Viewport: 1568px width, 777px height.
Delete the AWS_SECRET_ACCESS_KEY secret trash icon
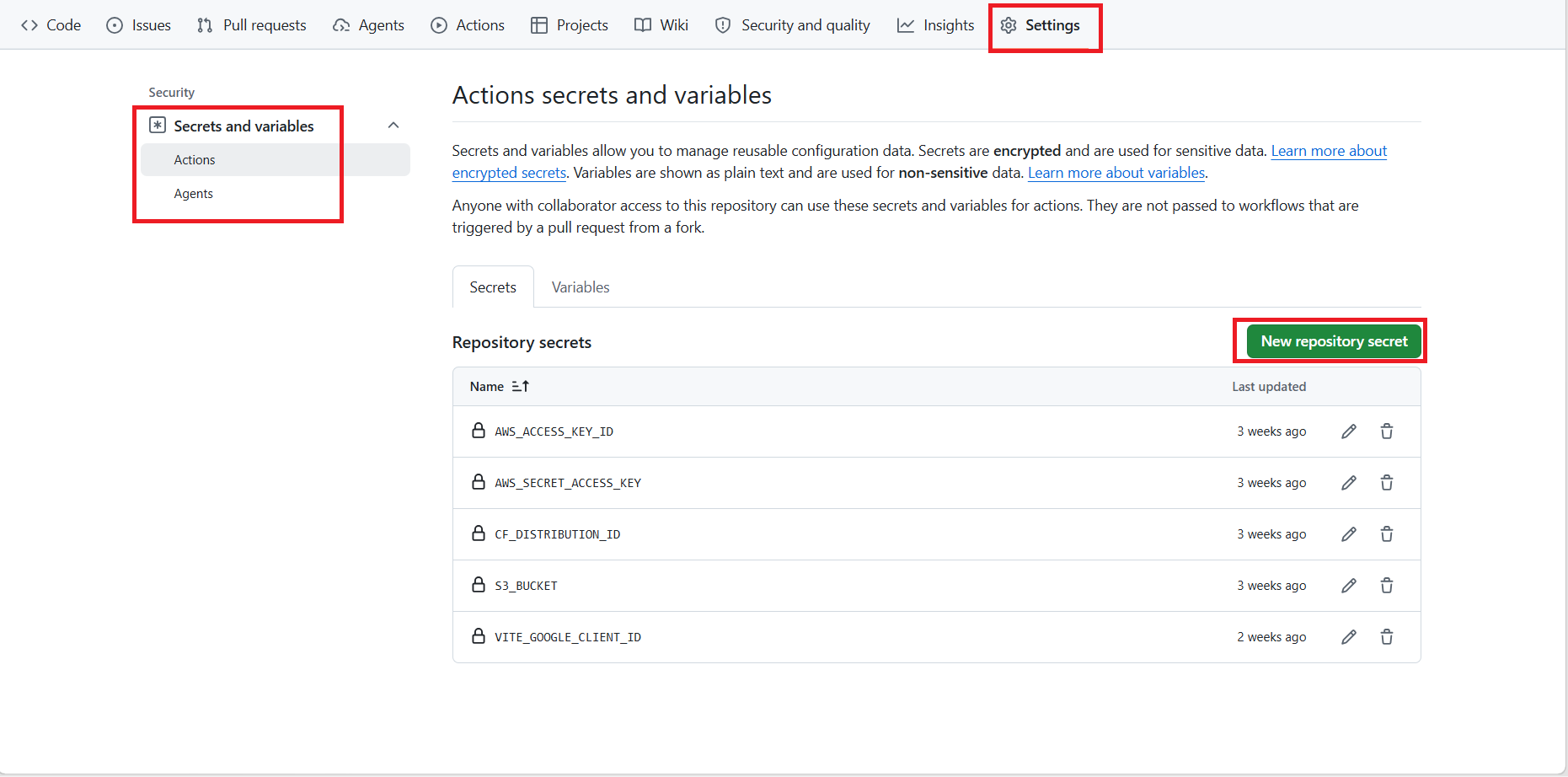click(1387, 483)
